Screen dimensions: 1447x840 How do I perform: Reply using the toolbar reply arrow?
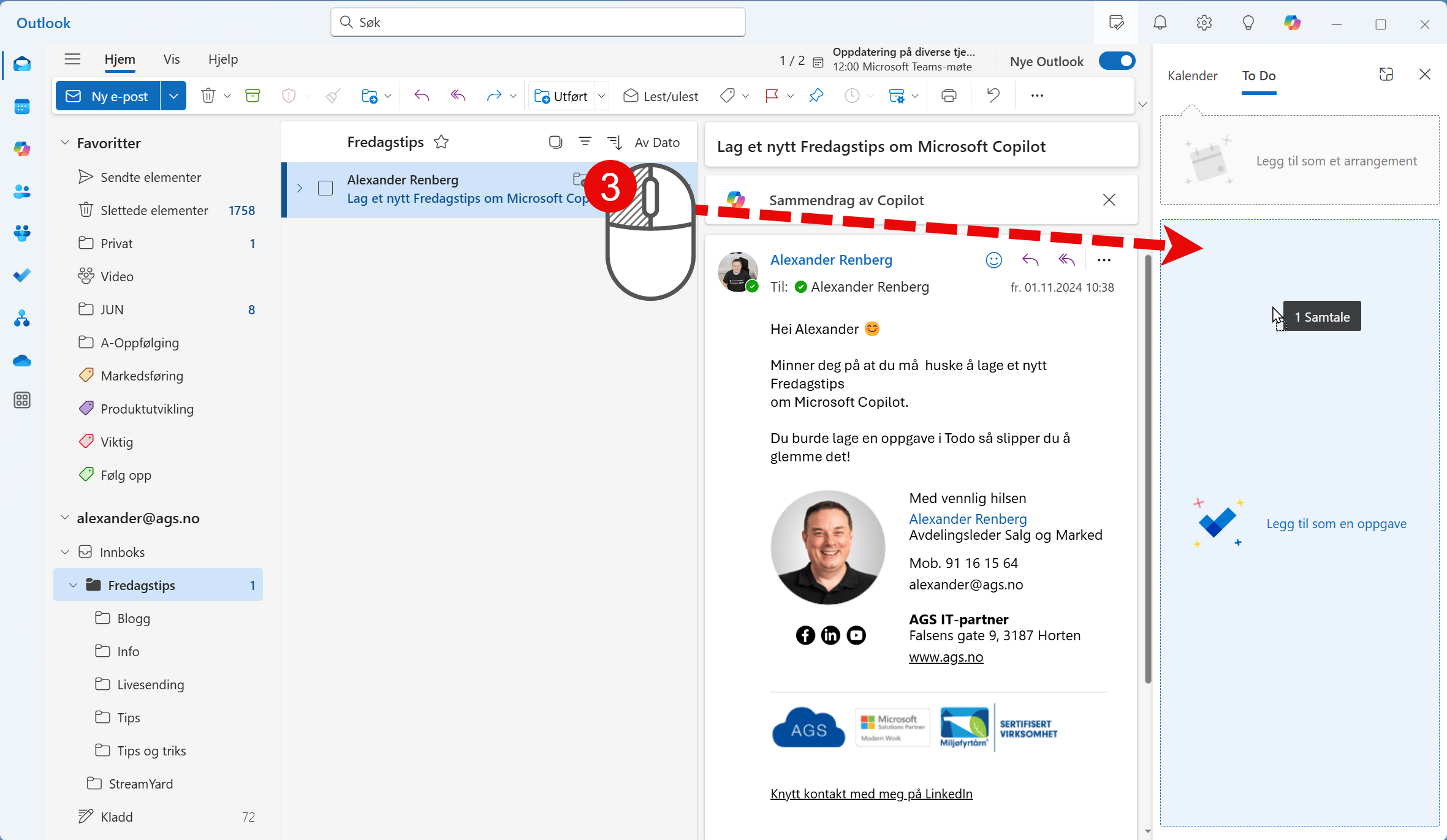[x=422, y=96]
